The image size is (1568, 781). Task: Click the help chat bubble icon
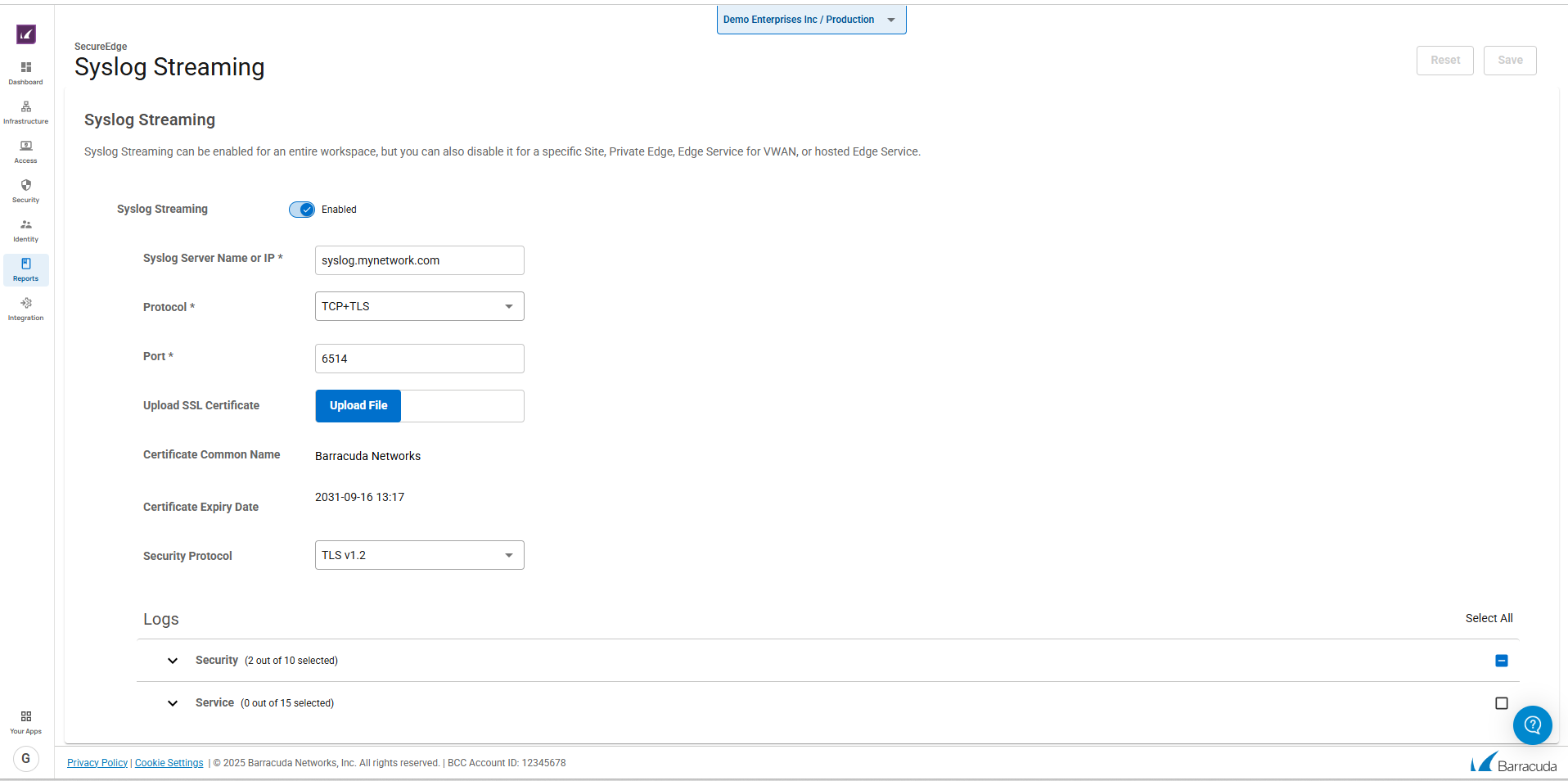(1532, 725)
